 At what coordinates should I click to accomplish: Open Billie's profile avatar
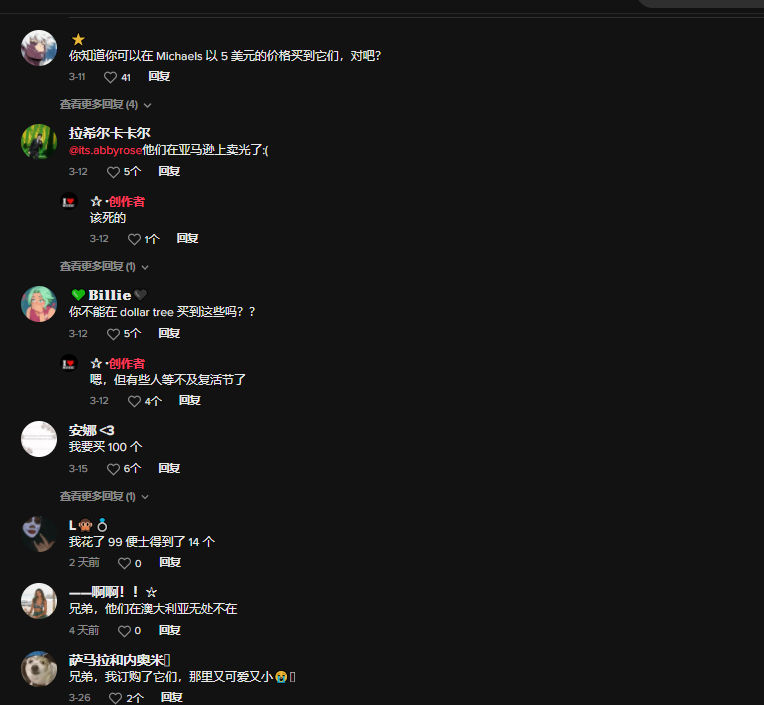39,304
